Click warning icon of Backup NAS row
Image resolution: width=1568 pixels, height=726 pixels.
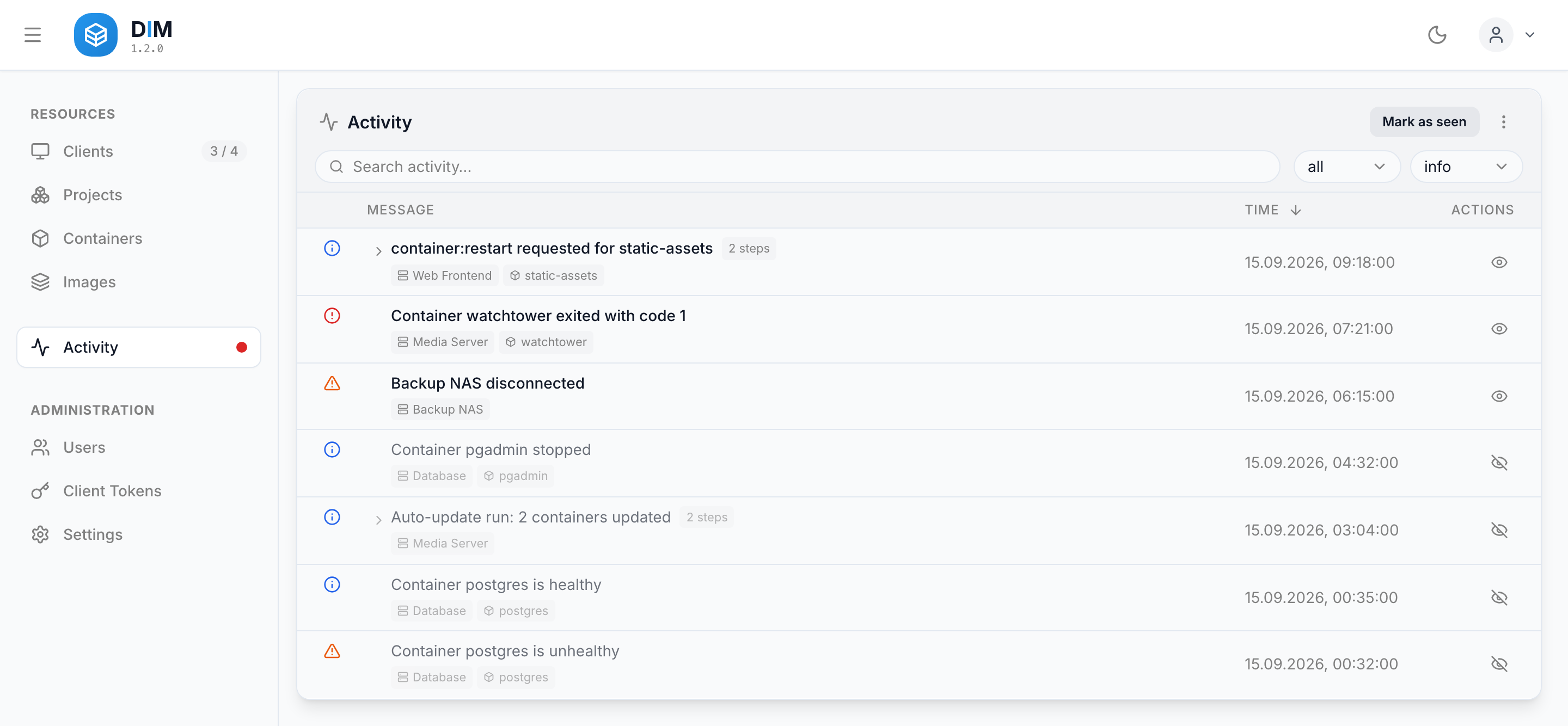(332, 383)
